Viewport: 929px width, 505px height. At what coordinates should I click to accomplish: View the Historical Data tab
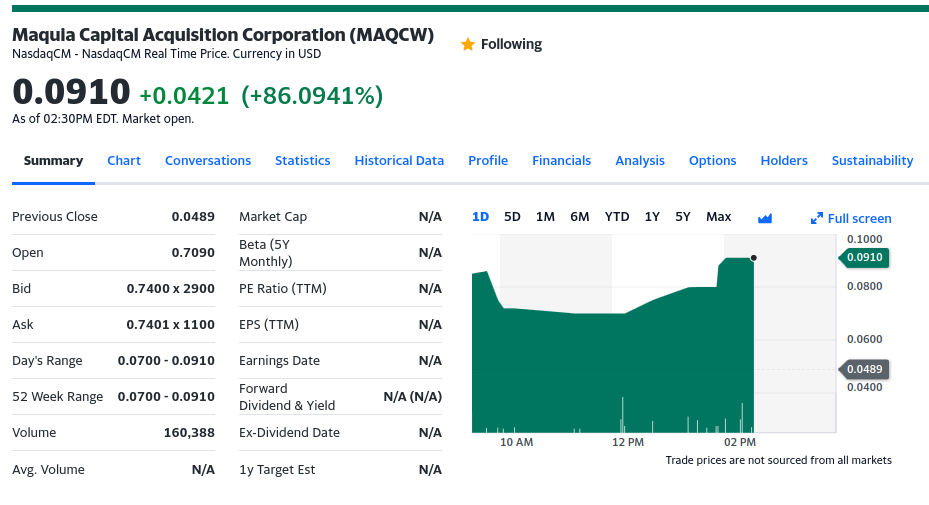click(x=399, y=161)
